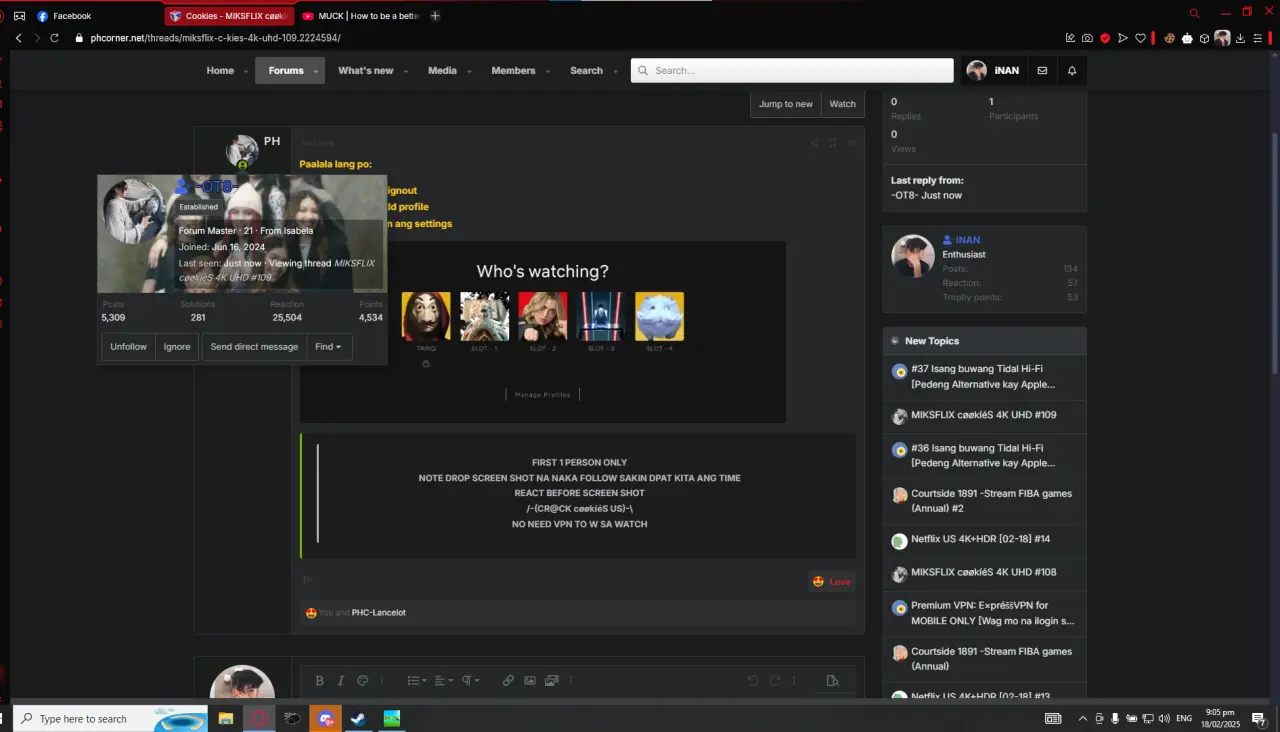Open the browser downloads icon
The width and height of the screenshot is (1280, 732).
coord(1240,38)
